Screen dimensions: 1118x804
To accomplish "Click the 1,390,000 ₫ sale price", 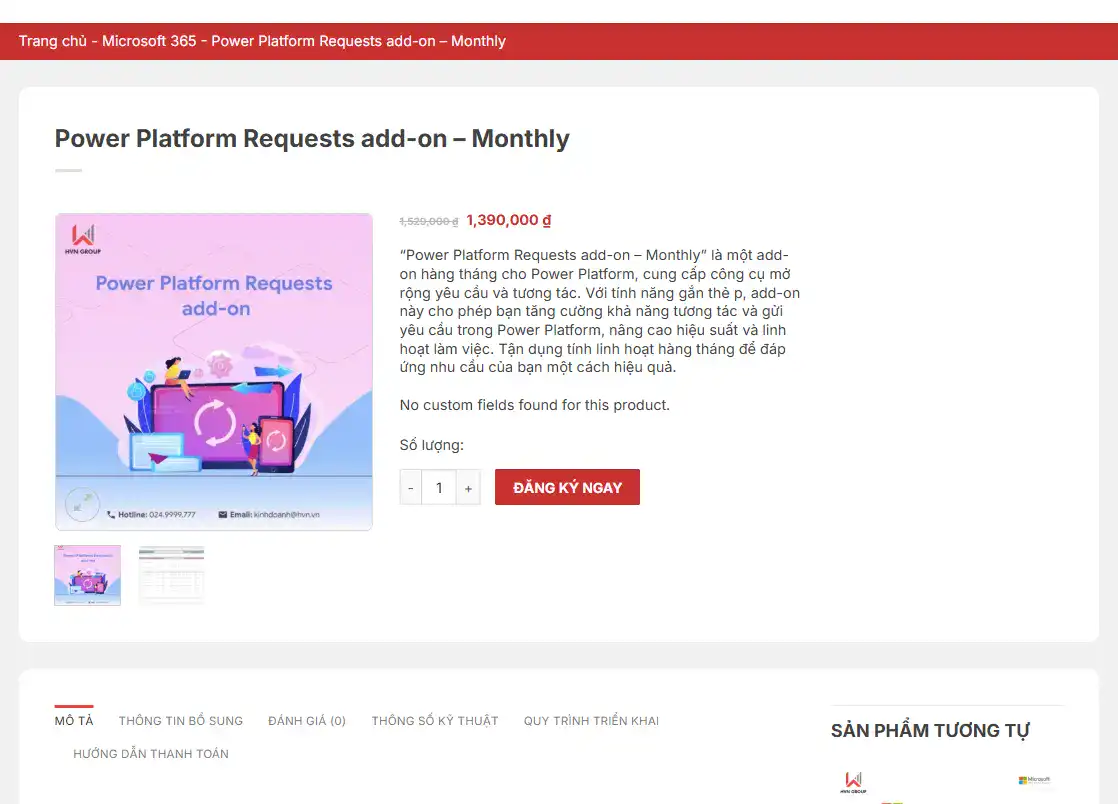I will coord(508,220).
